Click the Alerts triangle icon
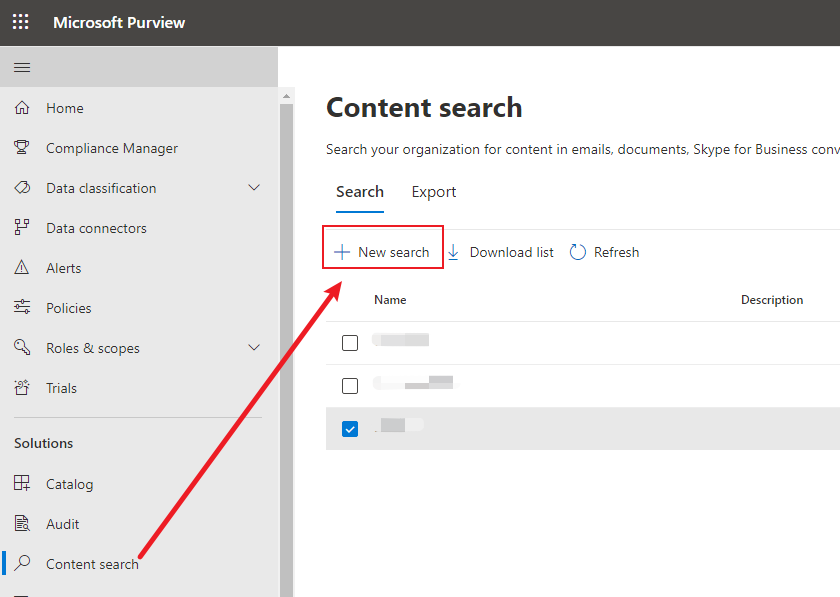Screen dimensions: 840x597 coord(21,267)
